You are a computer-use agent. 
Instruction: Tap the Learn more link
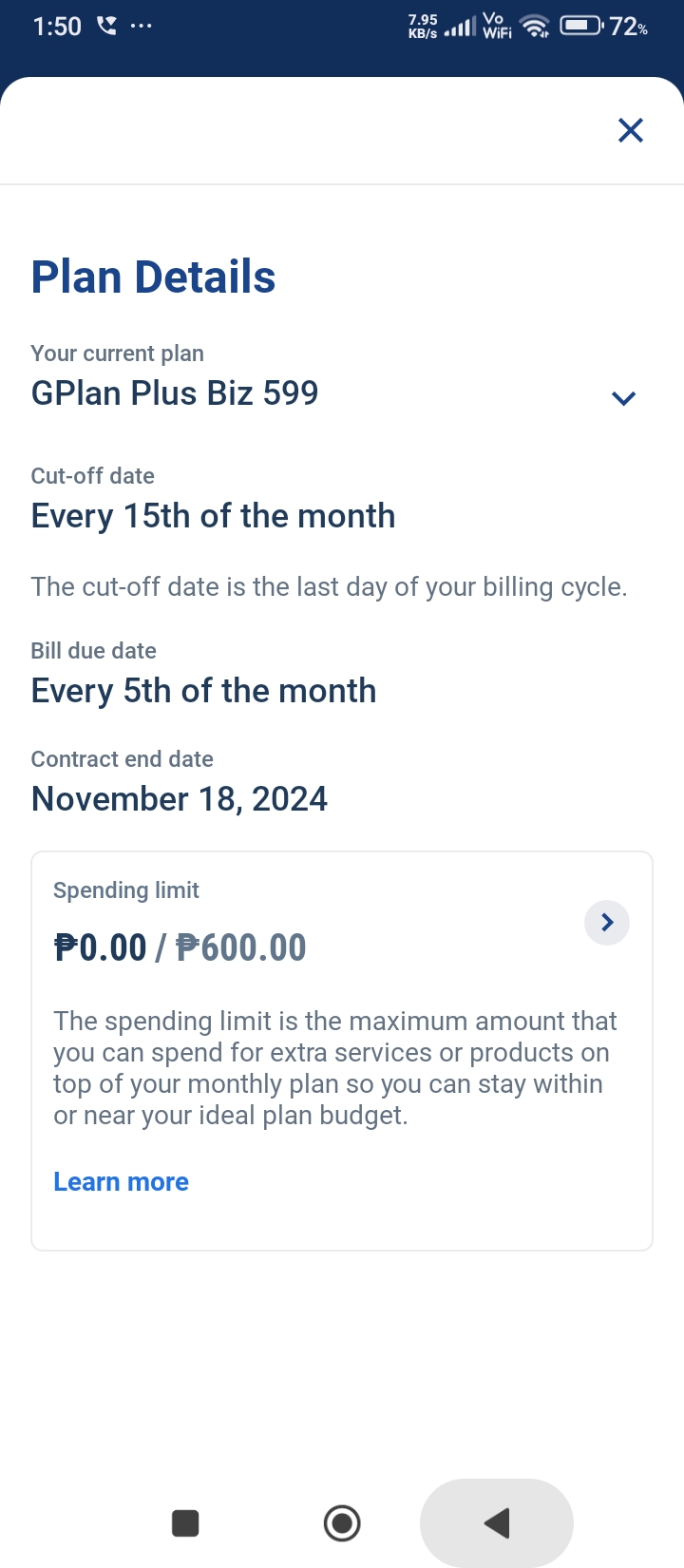(x=121, y=1181)
